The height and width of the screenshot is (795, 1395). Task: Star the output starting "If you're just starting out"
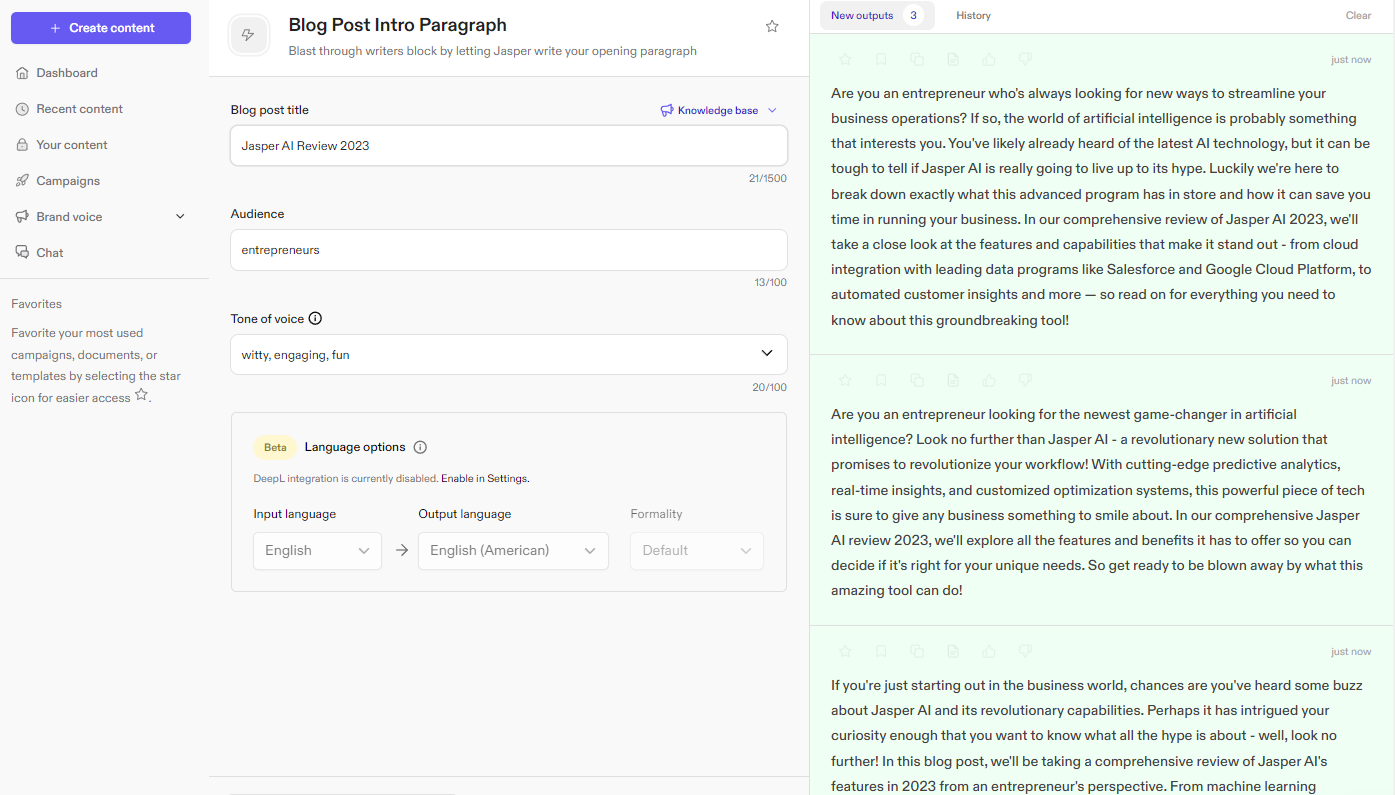coord(845,652)
